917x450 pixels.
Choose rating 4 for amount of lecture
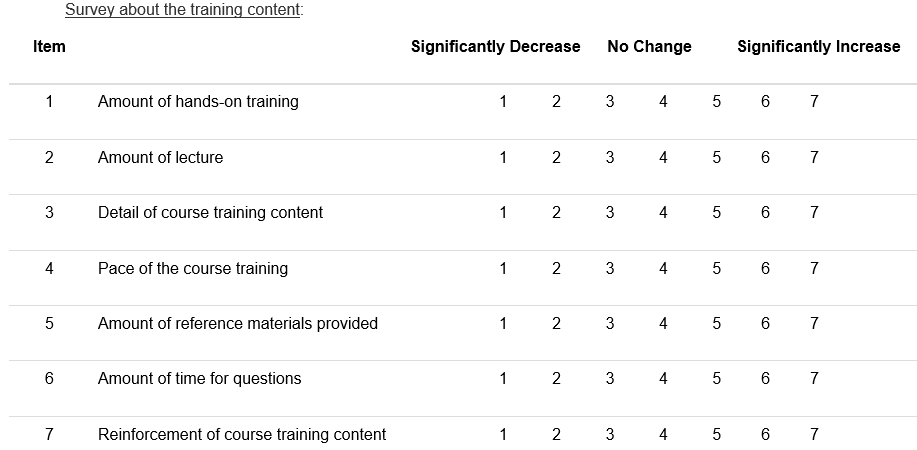click(663, 157)
